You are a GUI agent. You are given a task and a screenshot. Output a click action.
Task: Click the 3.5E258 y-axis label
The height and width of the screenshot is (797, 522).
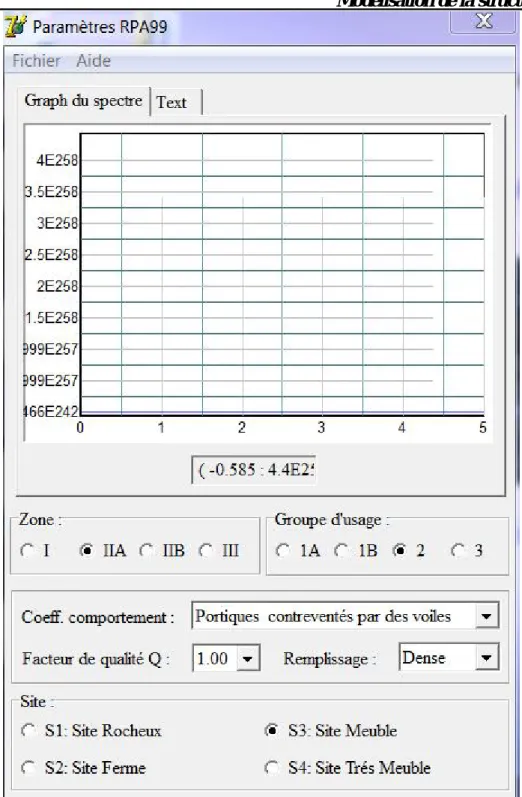[x=52, y=192]
